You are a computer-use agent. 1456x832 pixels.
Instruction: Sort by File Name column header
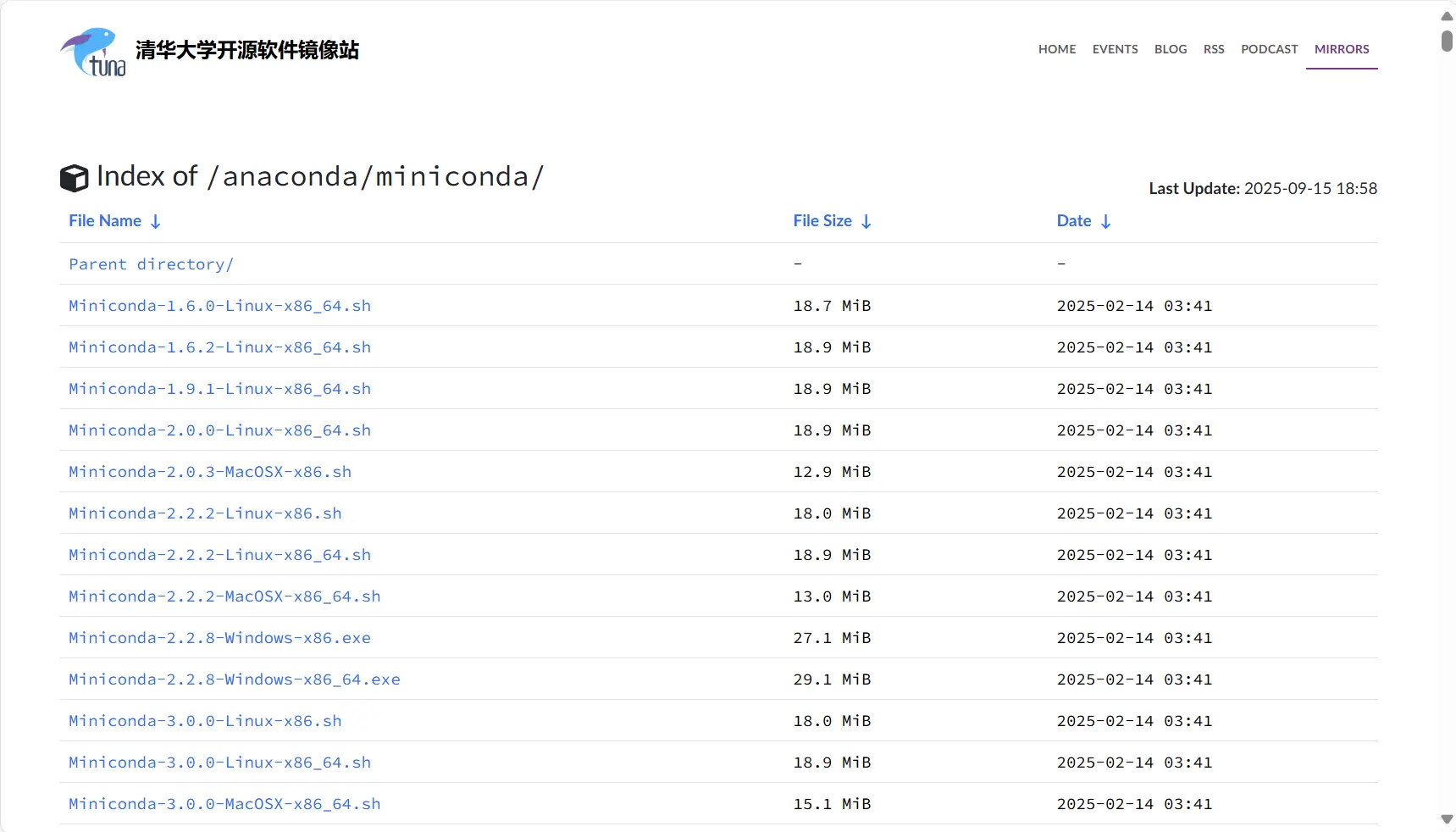click(105, 221)
